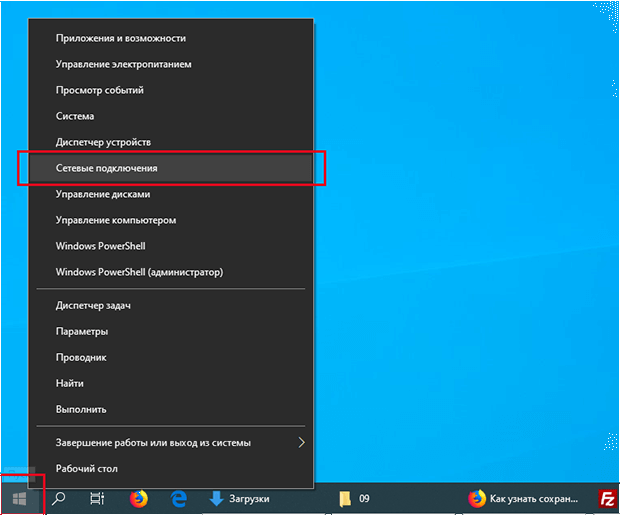Open Диспетчер устройств

tap(171, 142)
